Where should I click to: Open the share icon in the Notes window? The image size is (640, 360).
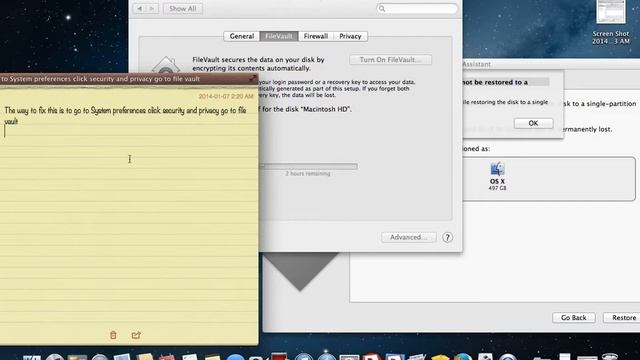136,335
